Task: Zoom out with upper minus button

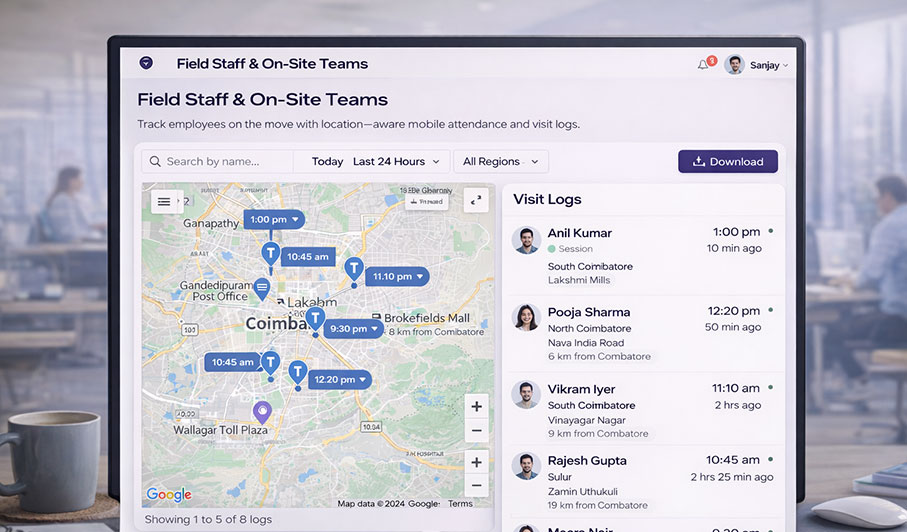Action: (477, 430)
